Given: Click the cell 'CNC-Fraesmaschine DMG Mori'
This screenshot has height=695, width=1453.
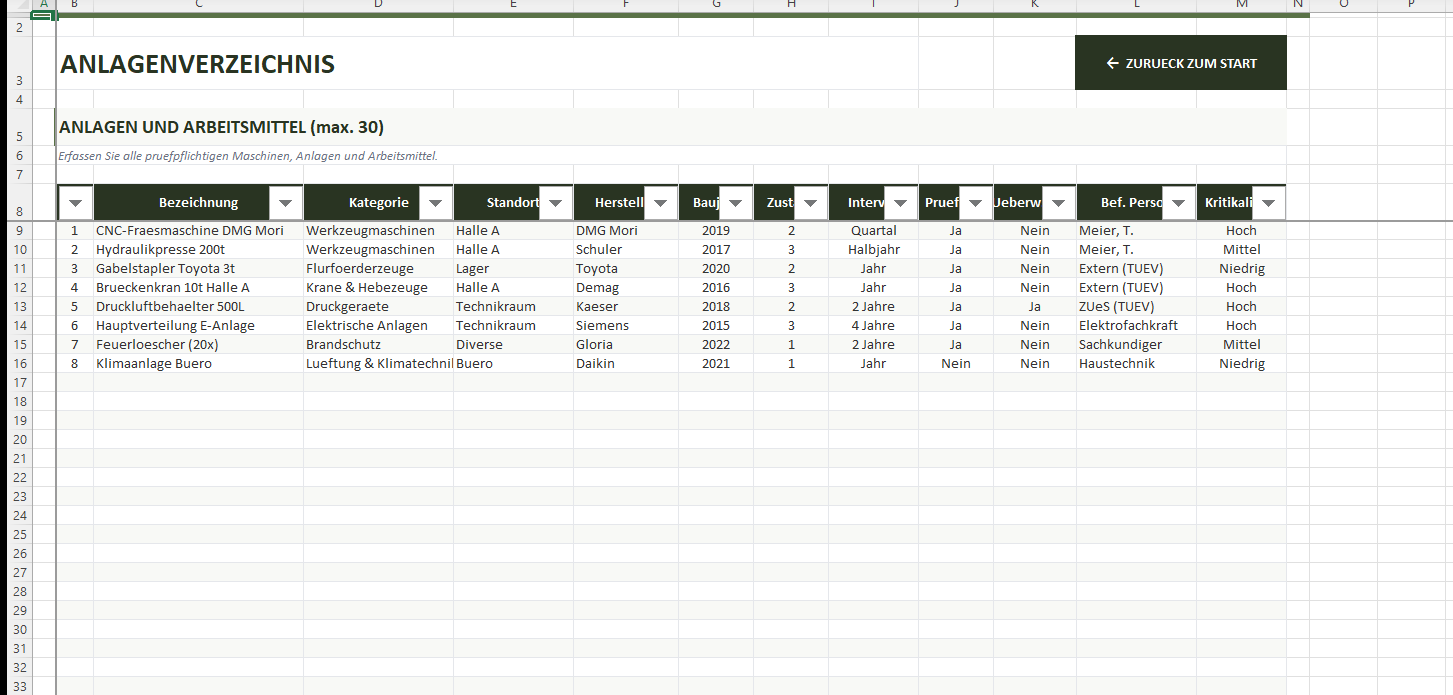Looking at the screenshot, I should coord(190,231).
